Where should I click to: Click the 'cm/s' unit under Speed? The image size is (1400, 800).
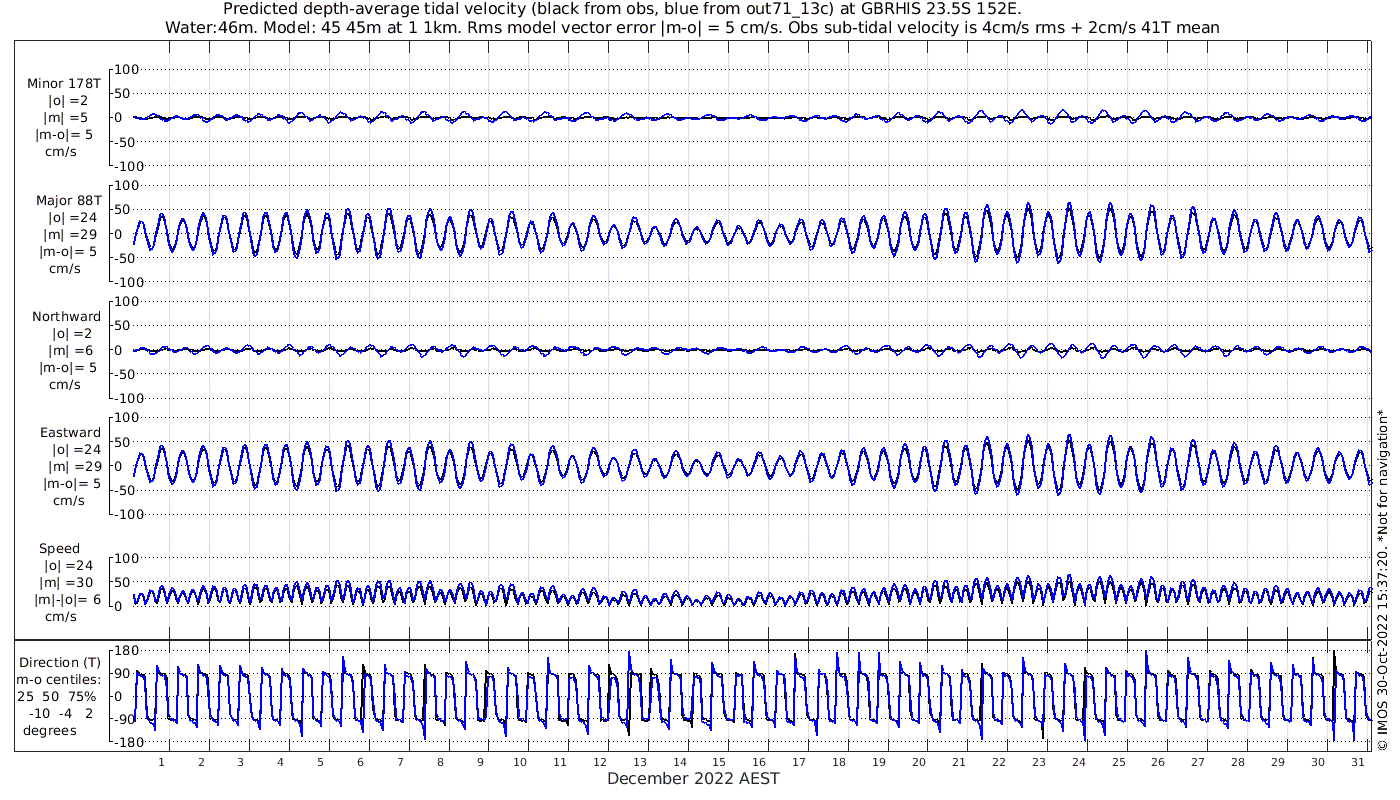(60, 617)
